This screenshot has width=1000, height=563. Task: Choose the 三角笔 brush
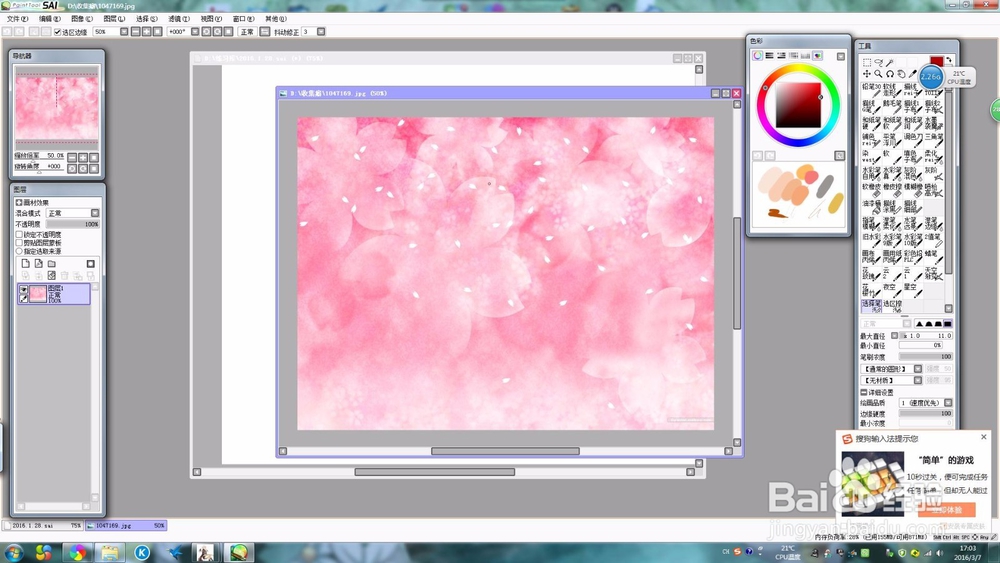(x=934, y=140)
